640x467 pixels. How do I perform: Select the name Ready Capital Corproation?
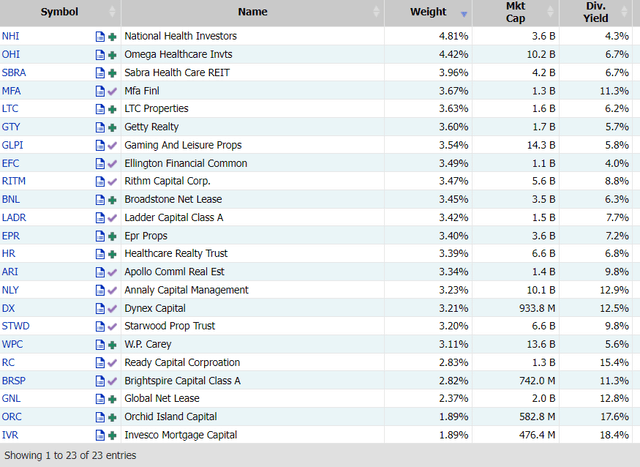[x=182, y=362]
